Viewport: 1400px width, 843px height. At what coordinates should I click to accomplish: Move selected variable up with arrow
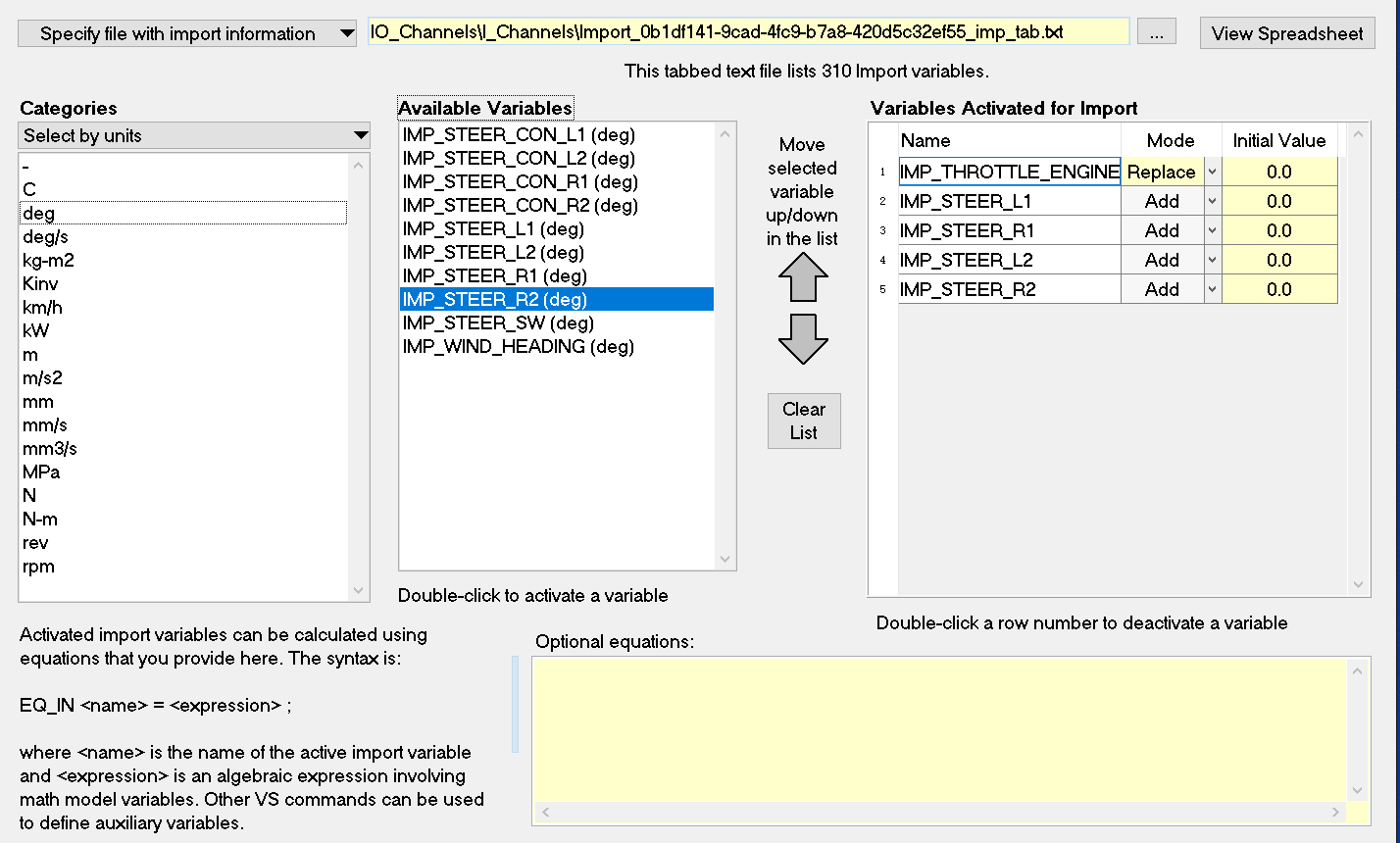[803, 277]
